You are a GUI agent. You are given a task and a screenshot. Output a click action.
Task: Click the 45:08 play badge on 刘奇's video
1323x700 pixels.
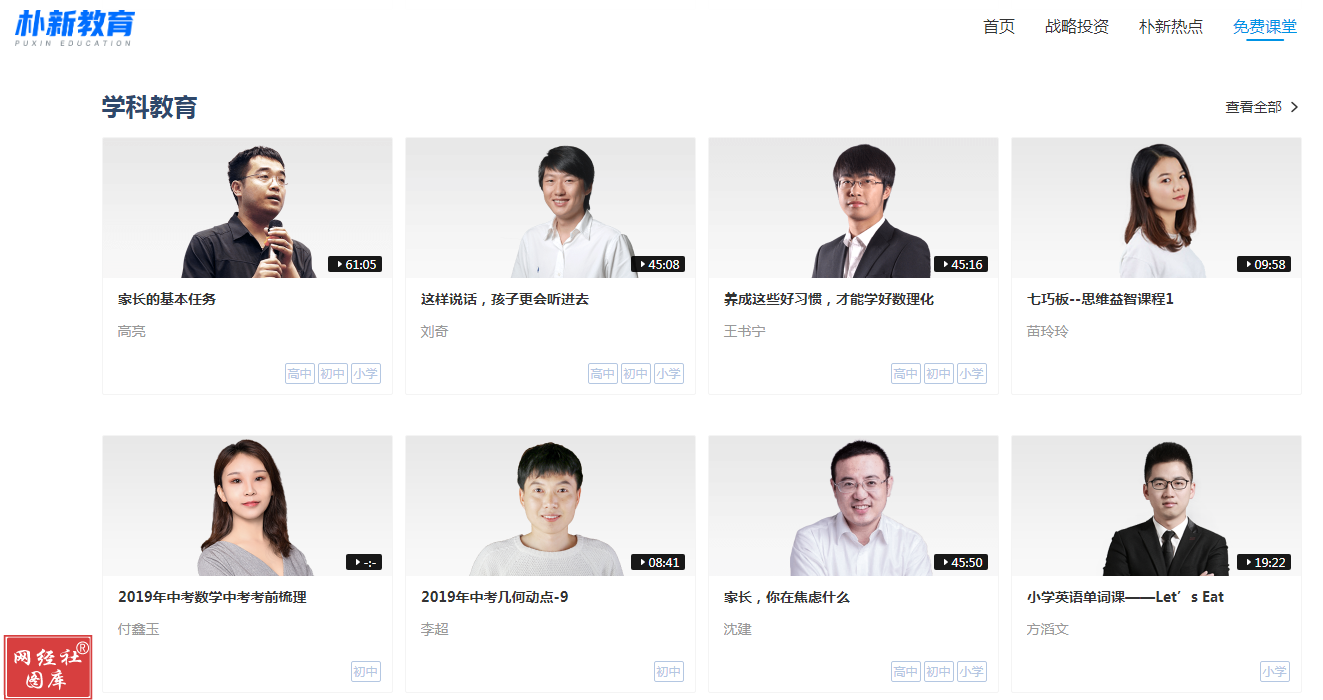[658, 264]
